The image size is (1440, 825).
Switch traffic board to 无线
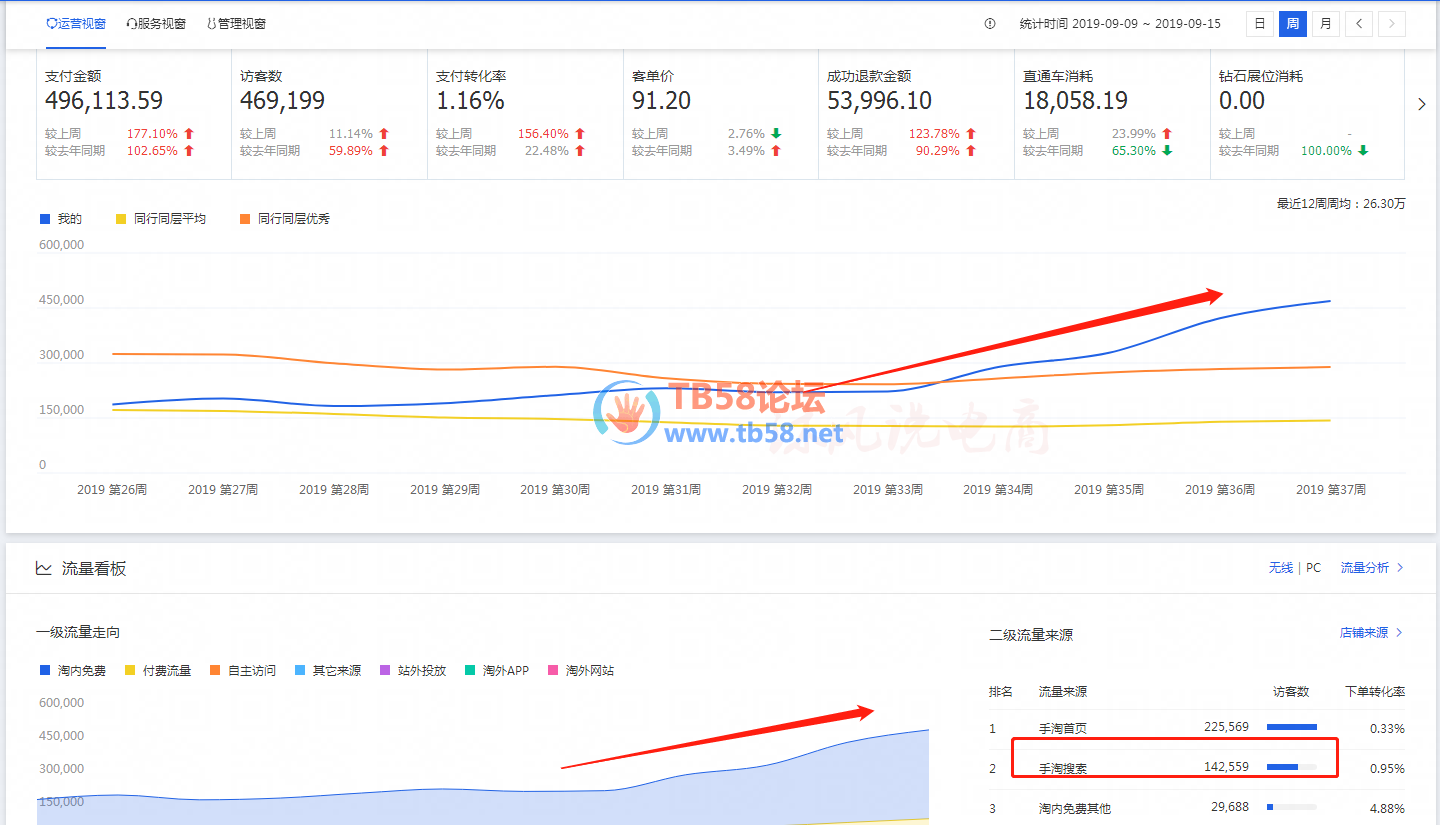coord(1280,568)
